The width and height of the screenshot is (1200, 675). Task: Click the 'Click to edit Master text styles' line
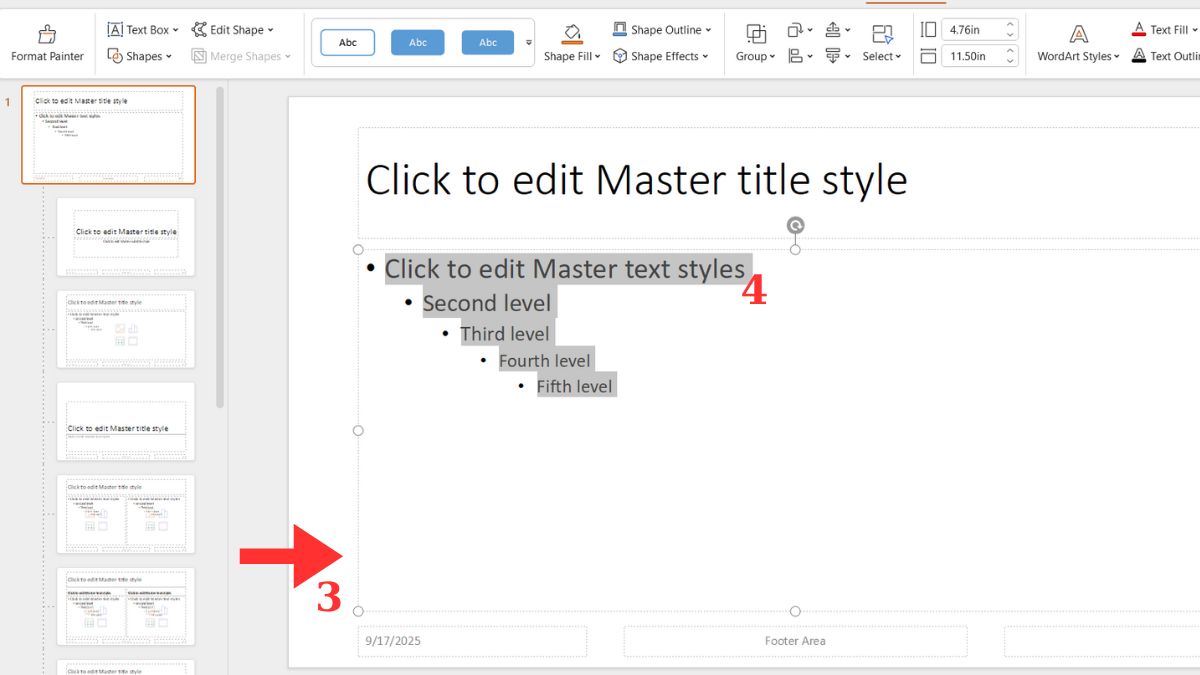point(565,268)
